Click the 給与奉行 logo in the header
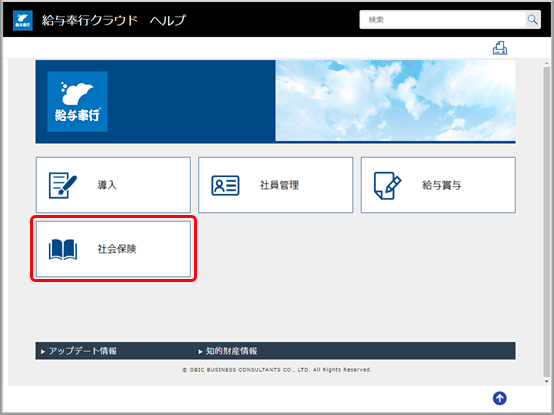Viewport: 554px width, 415px height. [x=23, y=20]
